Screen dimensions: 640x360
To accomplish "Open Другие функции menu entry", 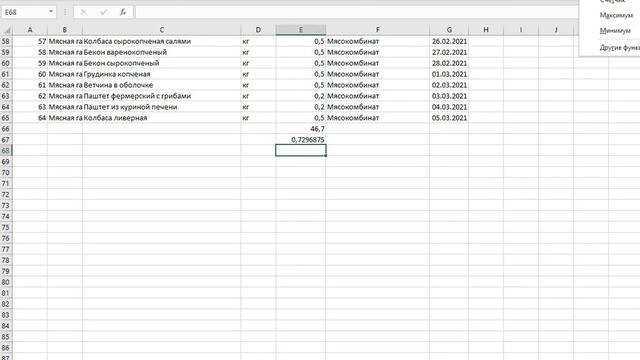I will [x=620, y=48].
